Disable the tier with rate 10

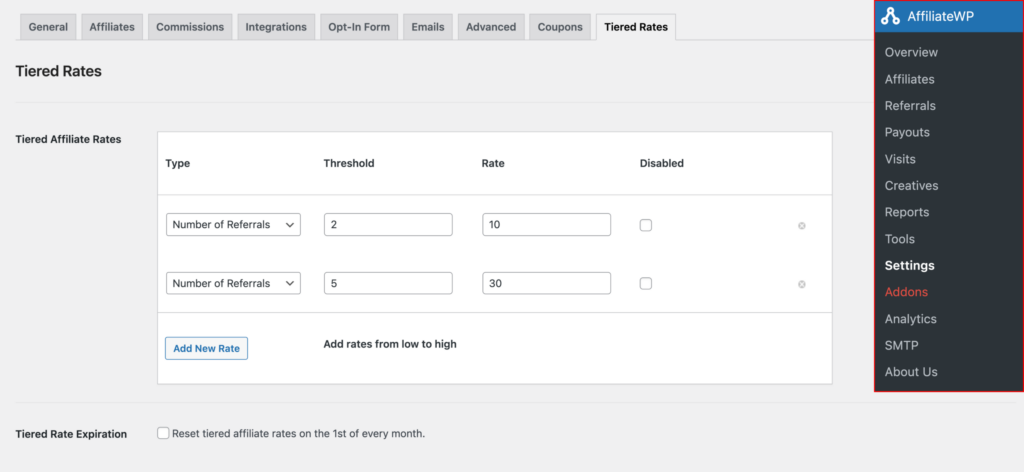point(645,225)
